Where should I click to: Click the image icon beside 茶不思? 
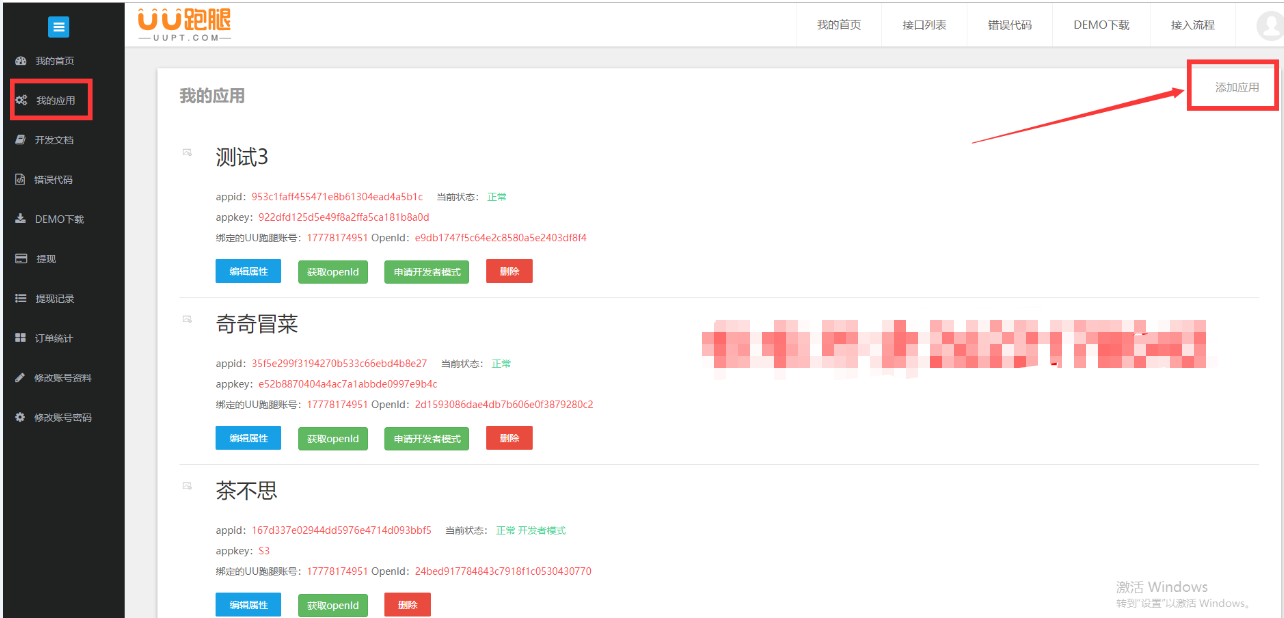(x=186, y=486)
